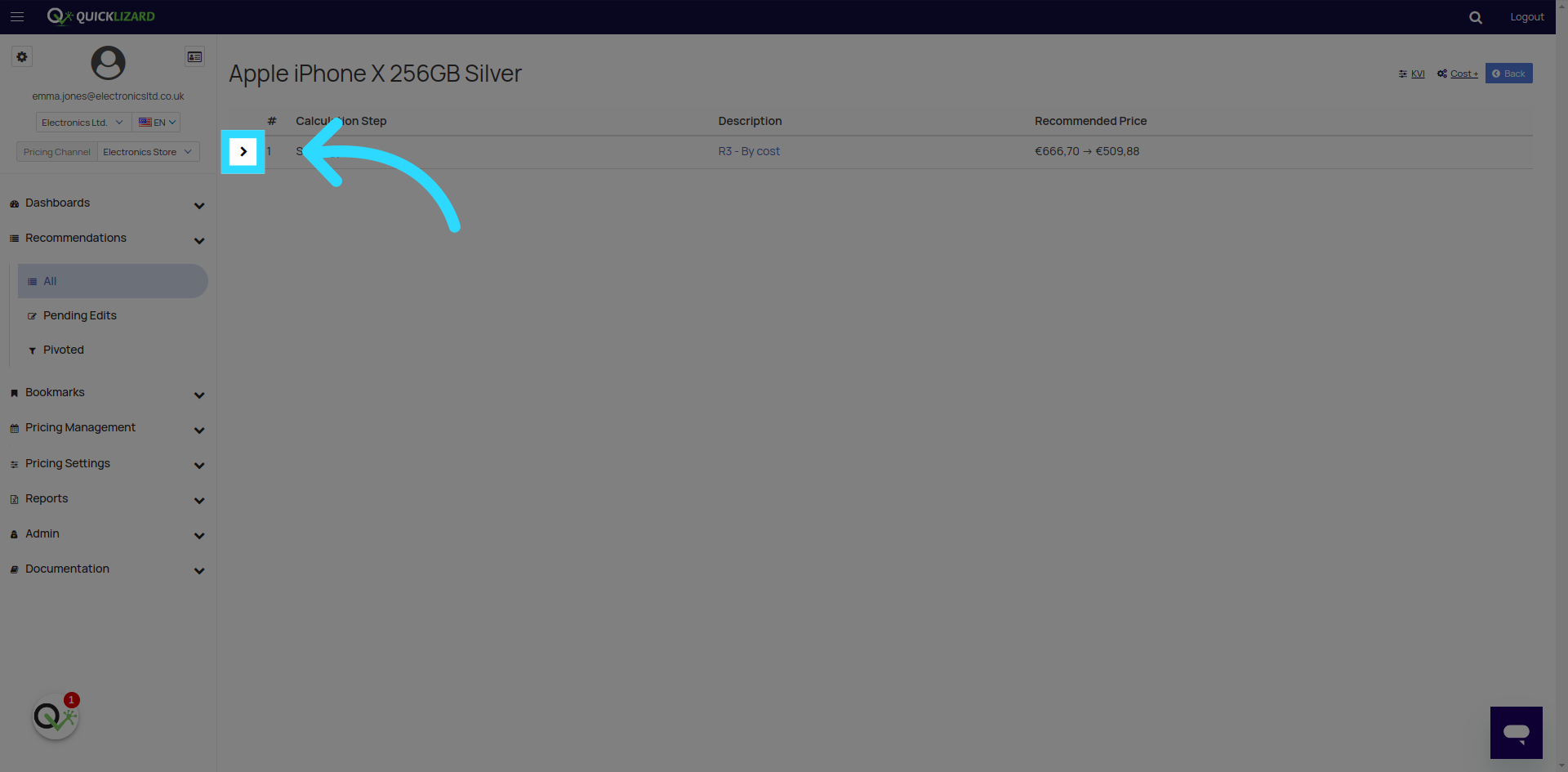Click the ID card icon in sidebar

click(x=194, y=56)
